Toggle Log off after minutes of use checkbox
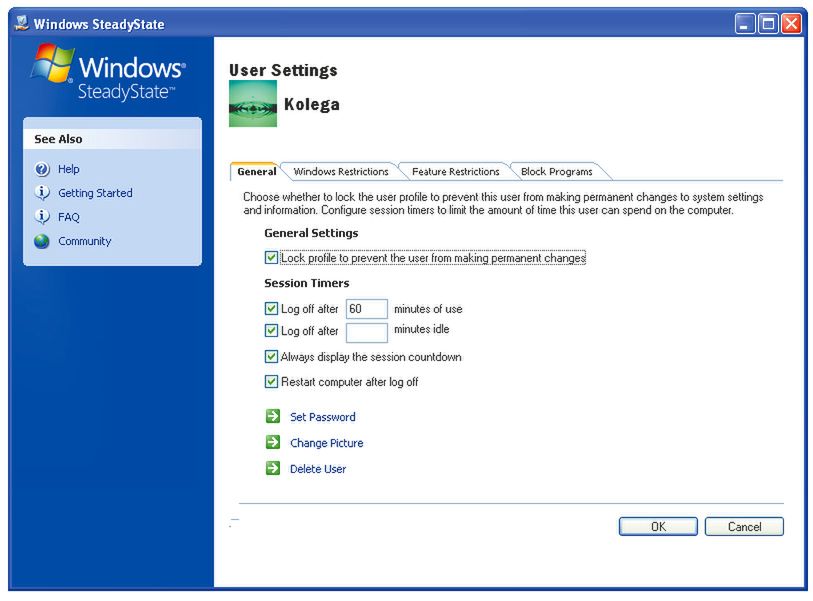 [271, 309]
